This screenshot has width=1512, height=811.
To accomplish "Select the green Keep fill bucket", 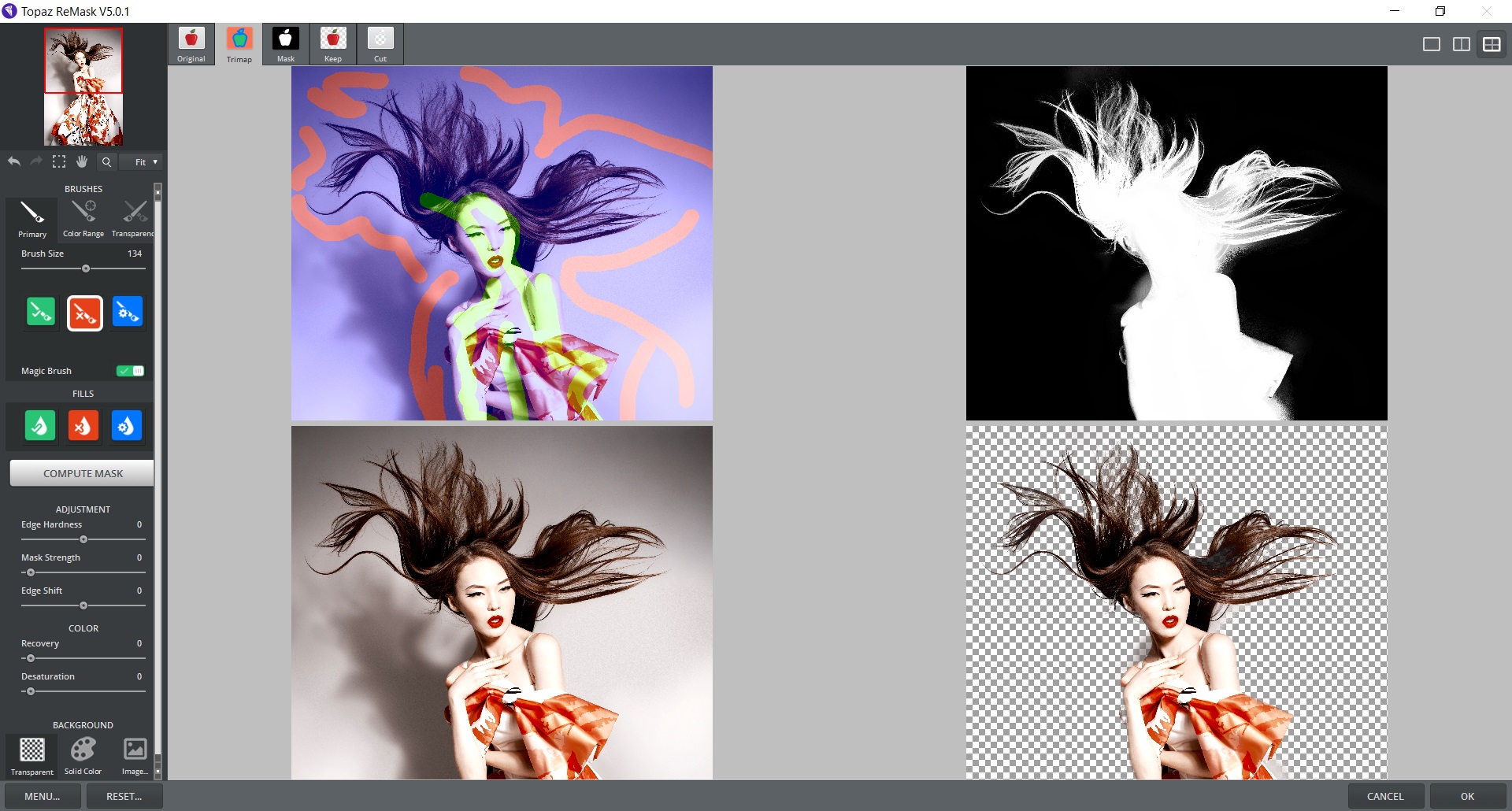I will click(40, 426).
